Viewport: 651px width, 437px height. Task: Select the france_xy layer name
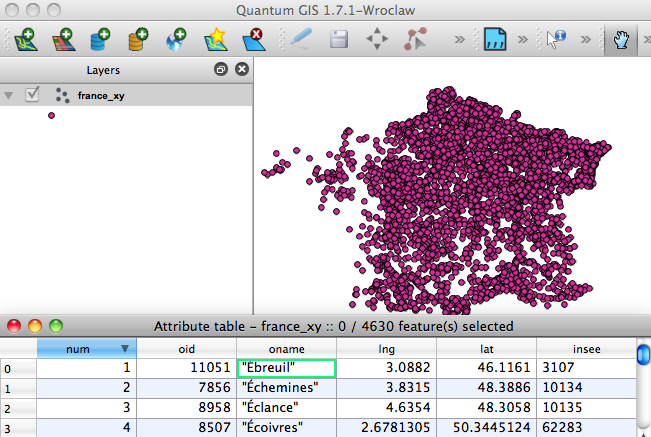pos(101,96)
